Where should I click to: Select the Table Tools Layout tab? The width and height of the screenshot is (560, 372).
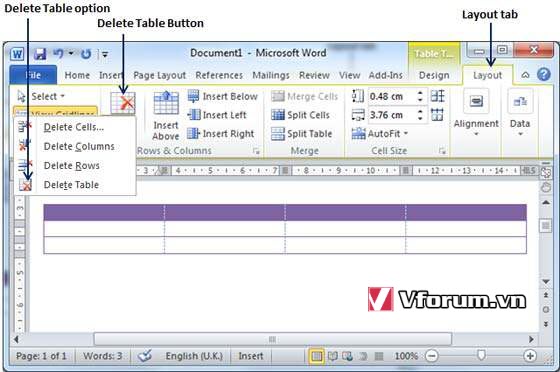click(488, 75)
